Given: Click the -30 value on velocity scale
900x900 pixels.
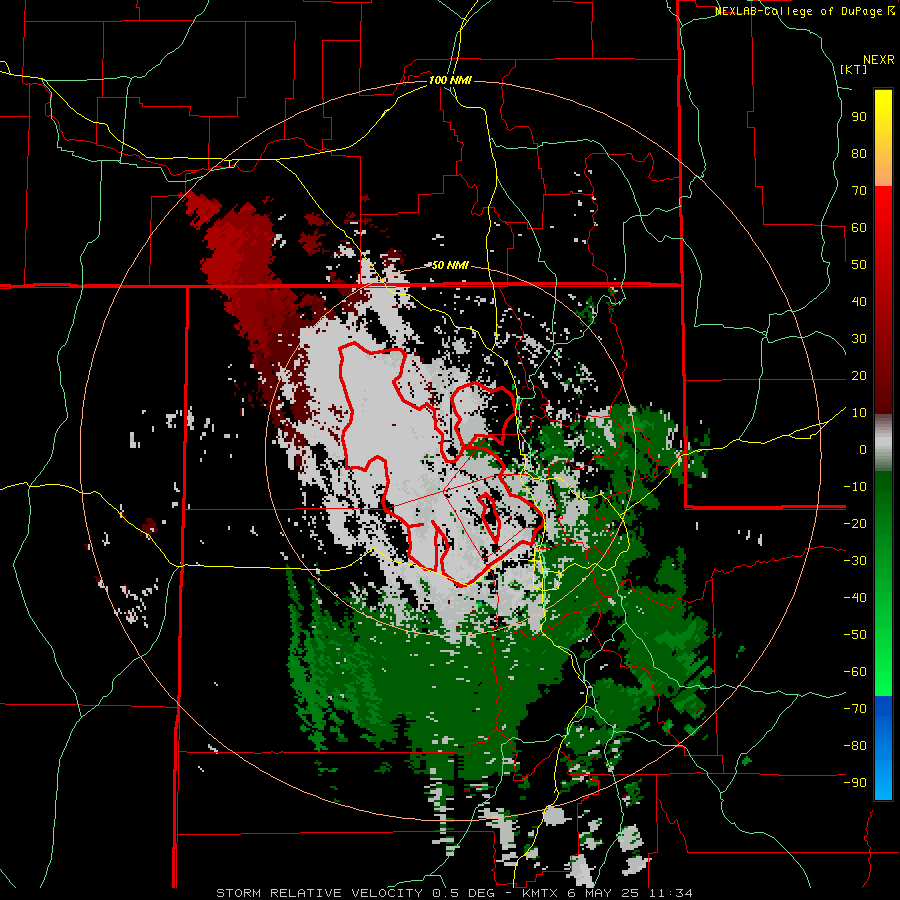Looking at the screenshot, I should 855,561.
